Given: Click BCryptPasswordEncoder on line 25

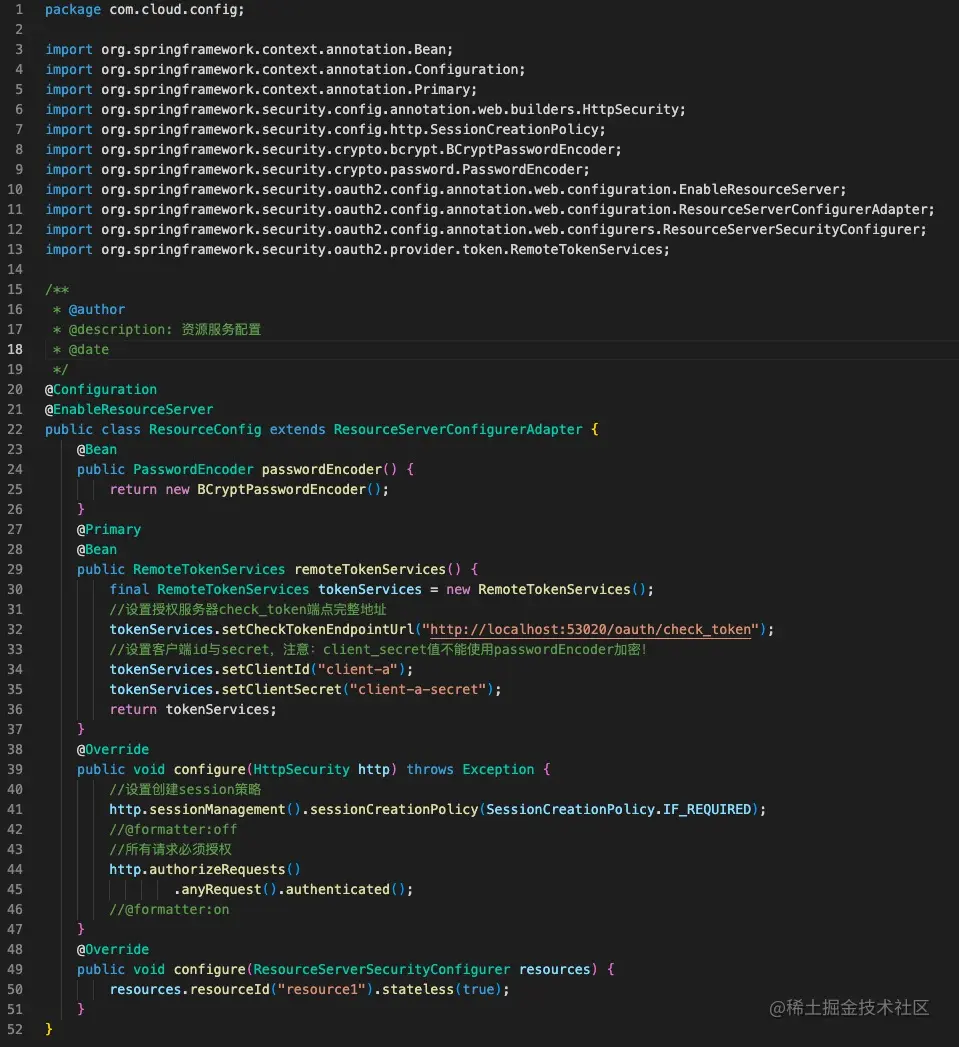Looking at the screenshot, I should (282, 489).
